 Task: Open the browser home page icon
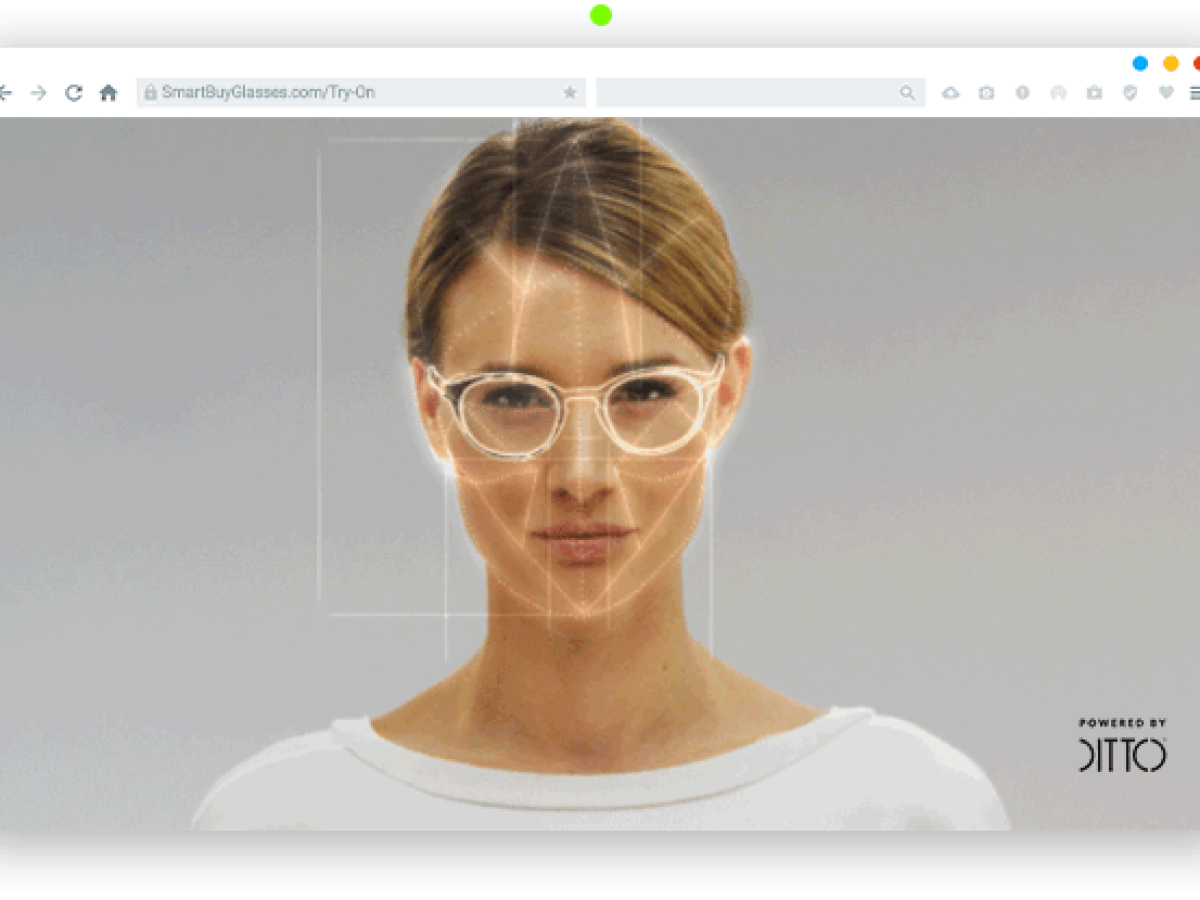[108, 93]
